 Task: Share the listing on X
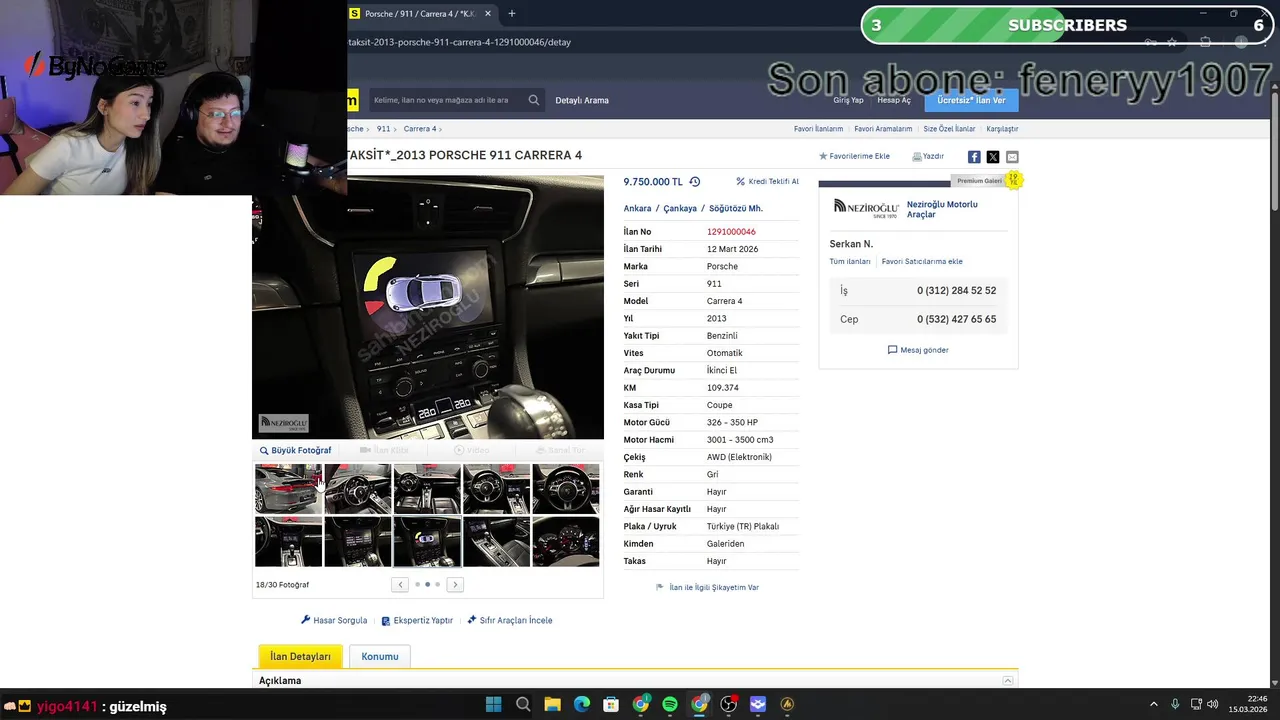pyautogui.click(x=993, y=157)
